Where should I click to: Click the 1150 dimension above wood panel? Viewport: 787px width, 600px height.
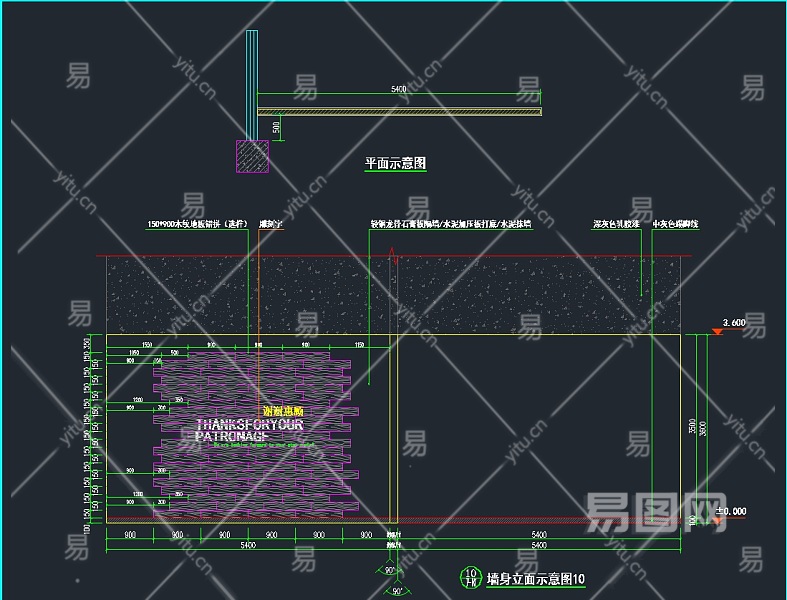(359, 345)
